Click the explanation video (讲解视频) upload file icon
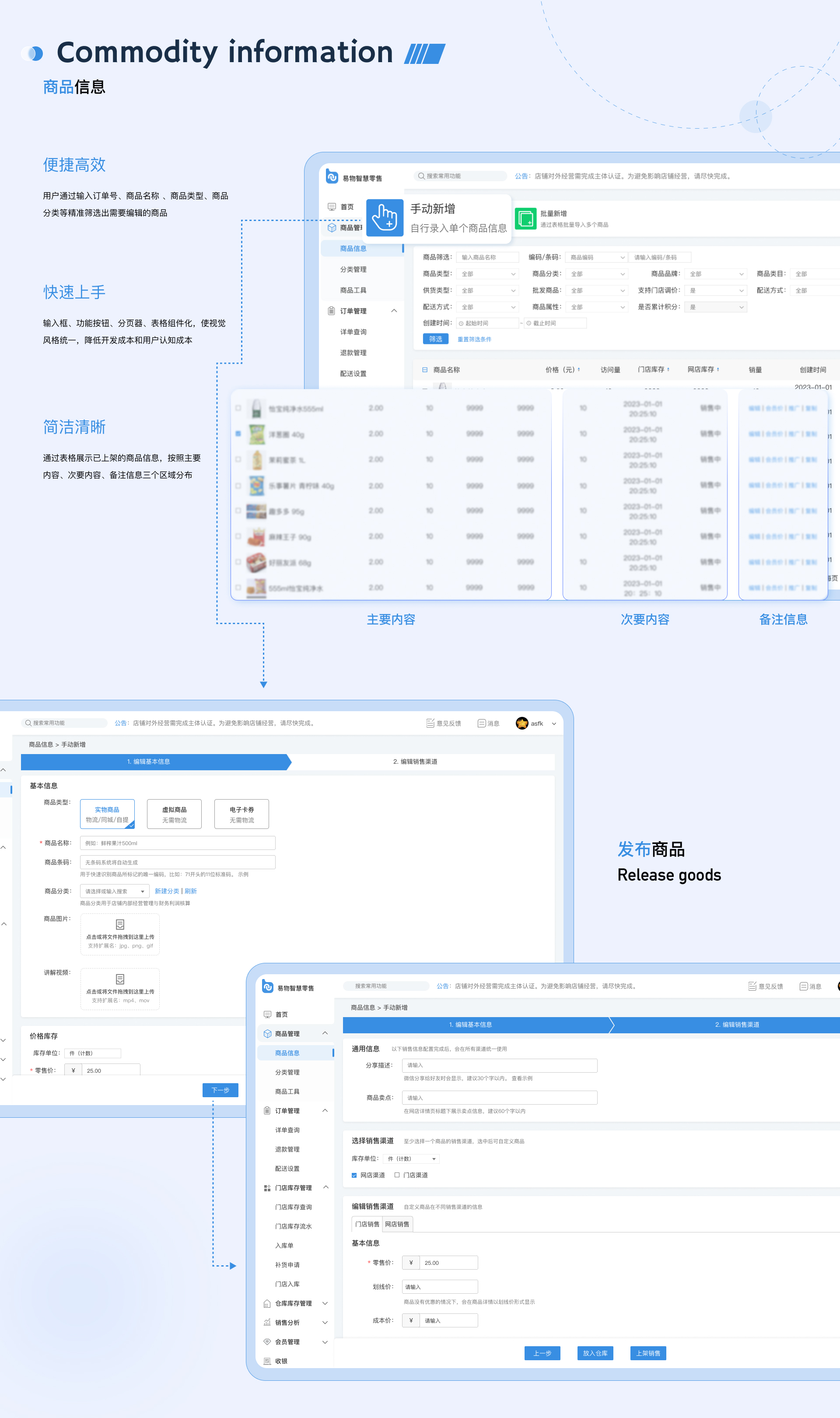The width and height of the screenshot is (840, 1418). 120,979
